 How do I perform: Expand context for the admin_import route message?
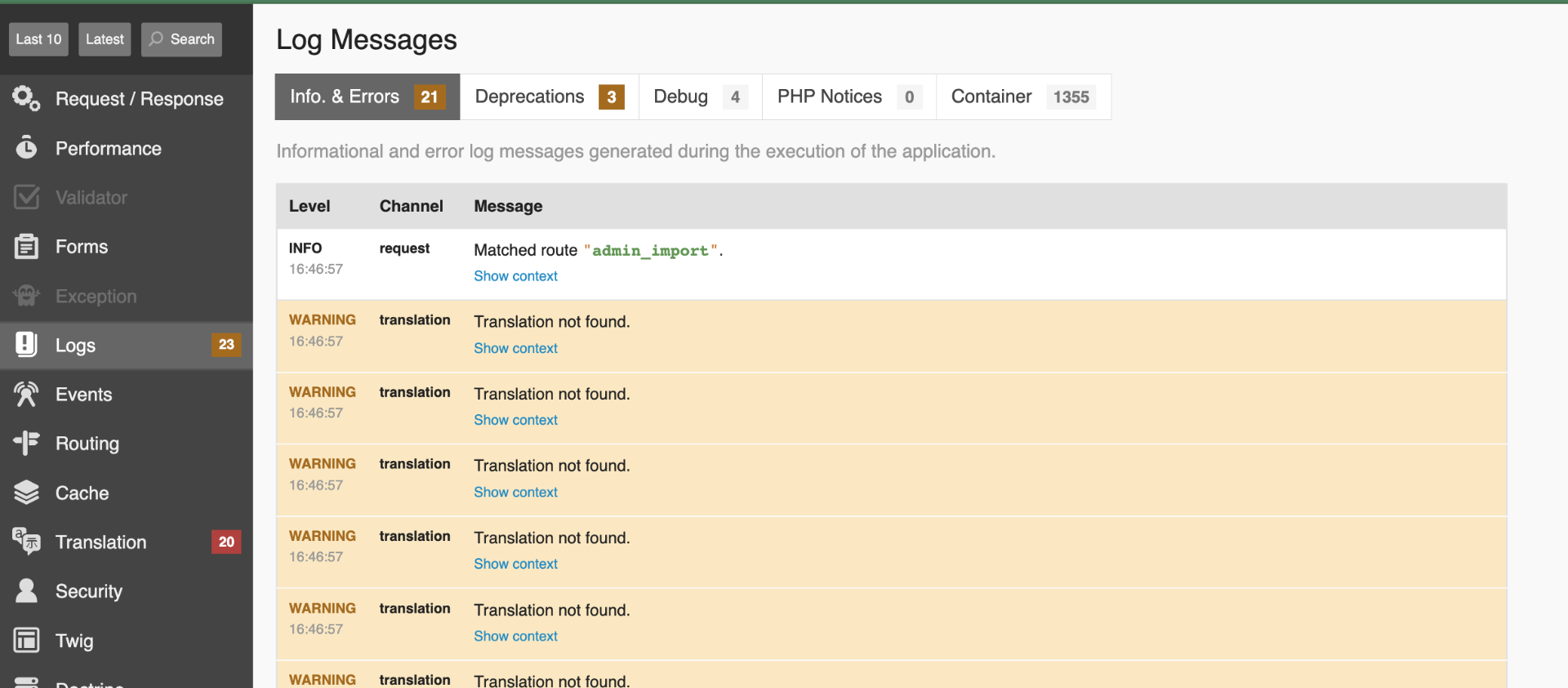click(515, 276)
